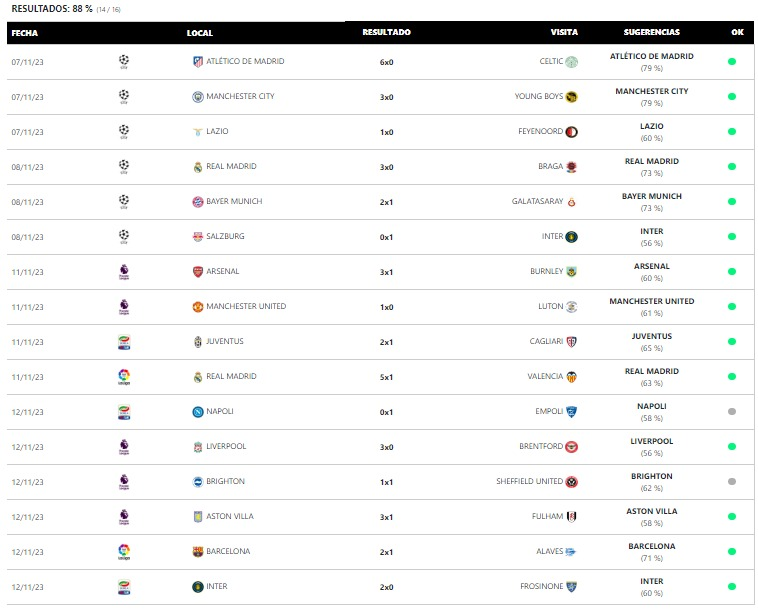Sort by the SUGERENCIAS column header
The height and width of the screenshot is (611, 758).
click(x=651, y=32)
